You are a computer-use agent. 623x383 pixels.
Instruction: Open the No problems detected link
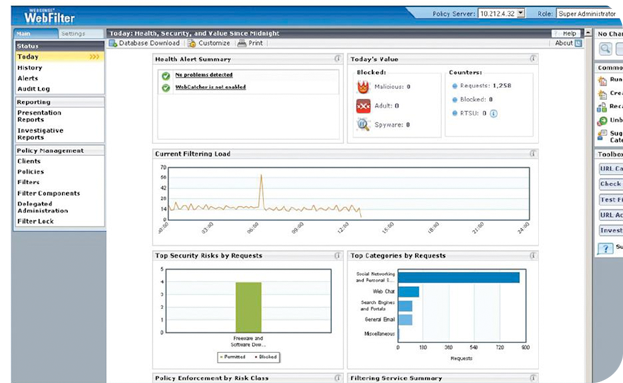point(204,75)
